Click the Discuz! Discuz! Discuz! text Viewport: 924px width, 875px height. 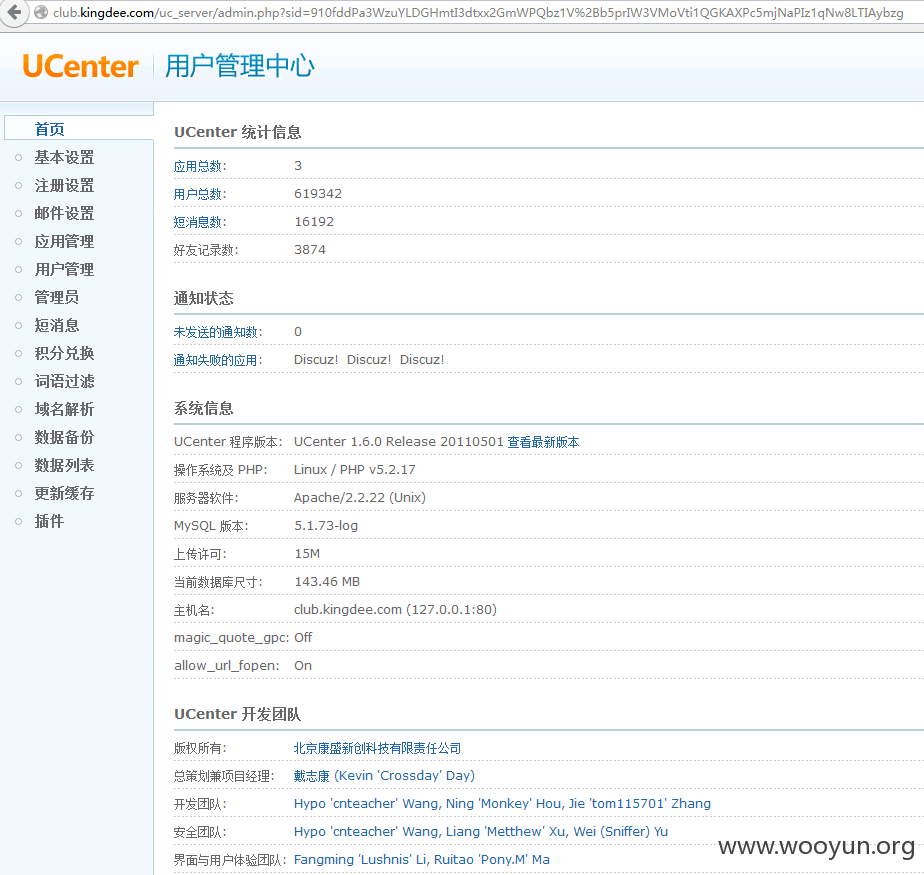369,360
